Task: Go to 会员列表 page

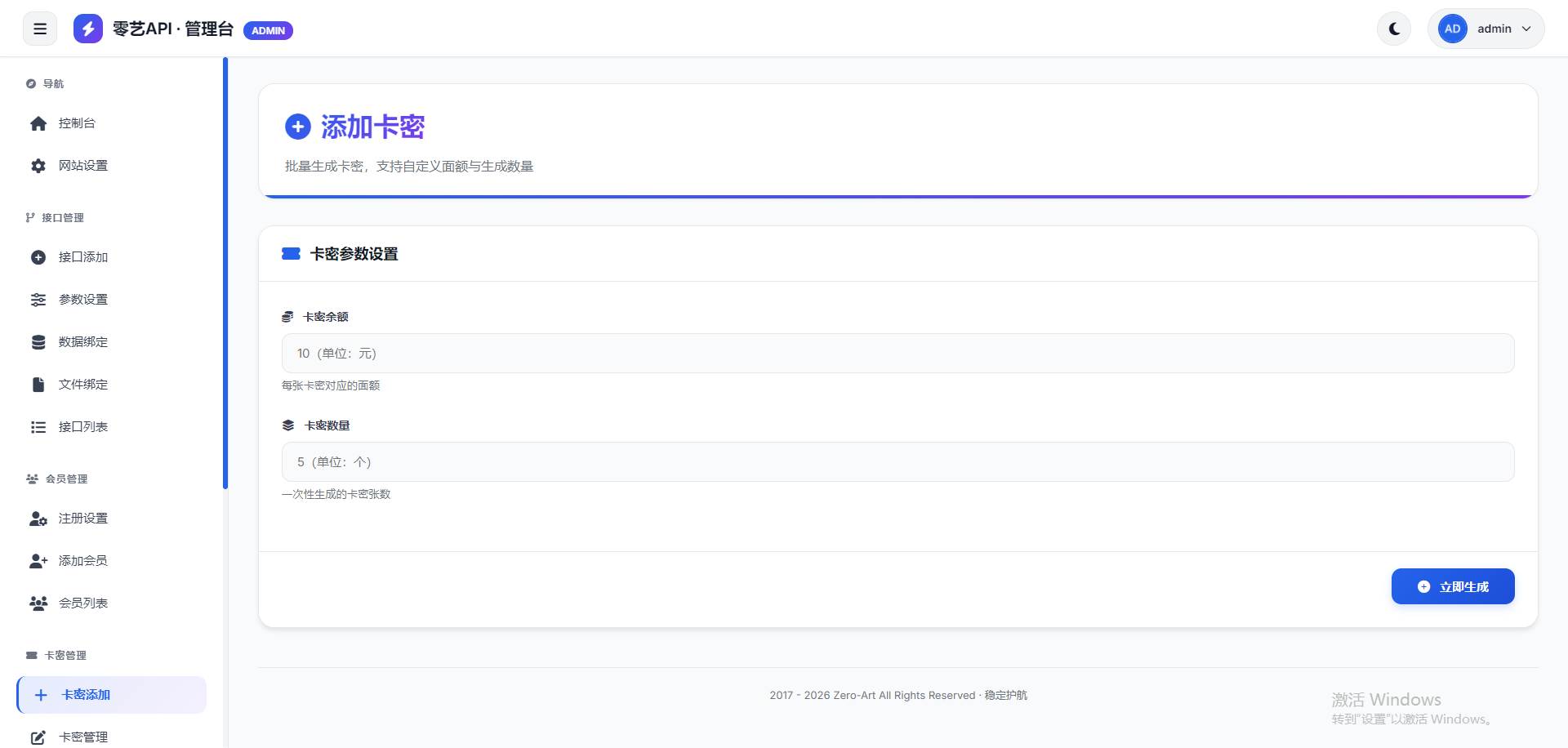Action: (82, 603)
